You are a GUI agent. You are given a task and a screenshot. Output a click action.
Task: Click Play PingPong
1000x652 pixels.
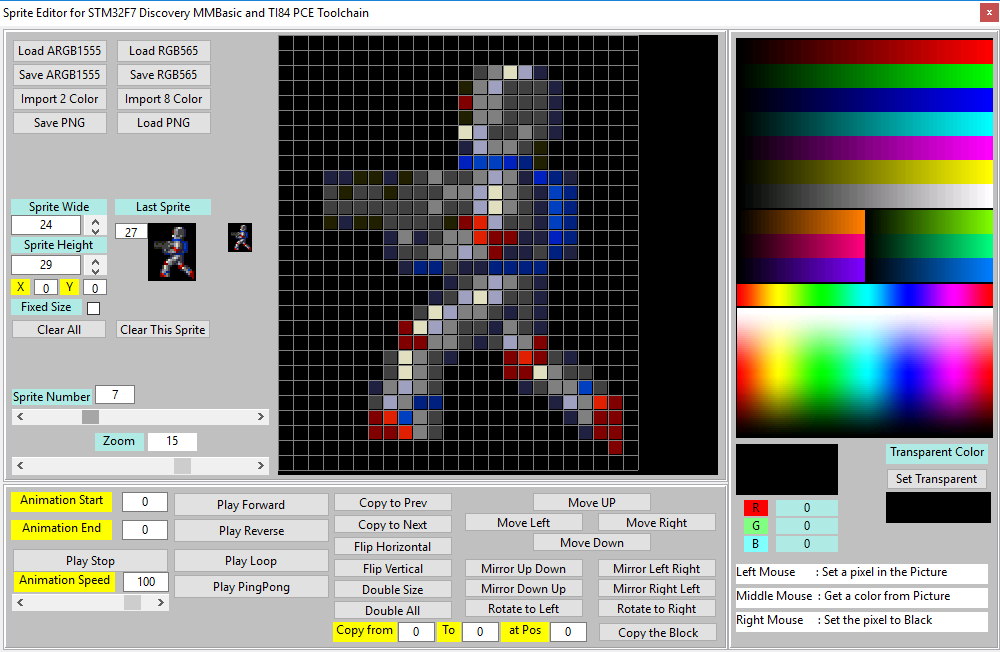[x=251, y=587]
